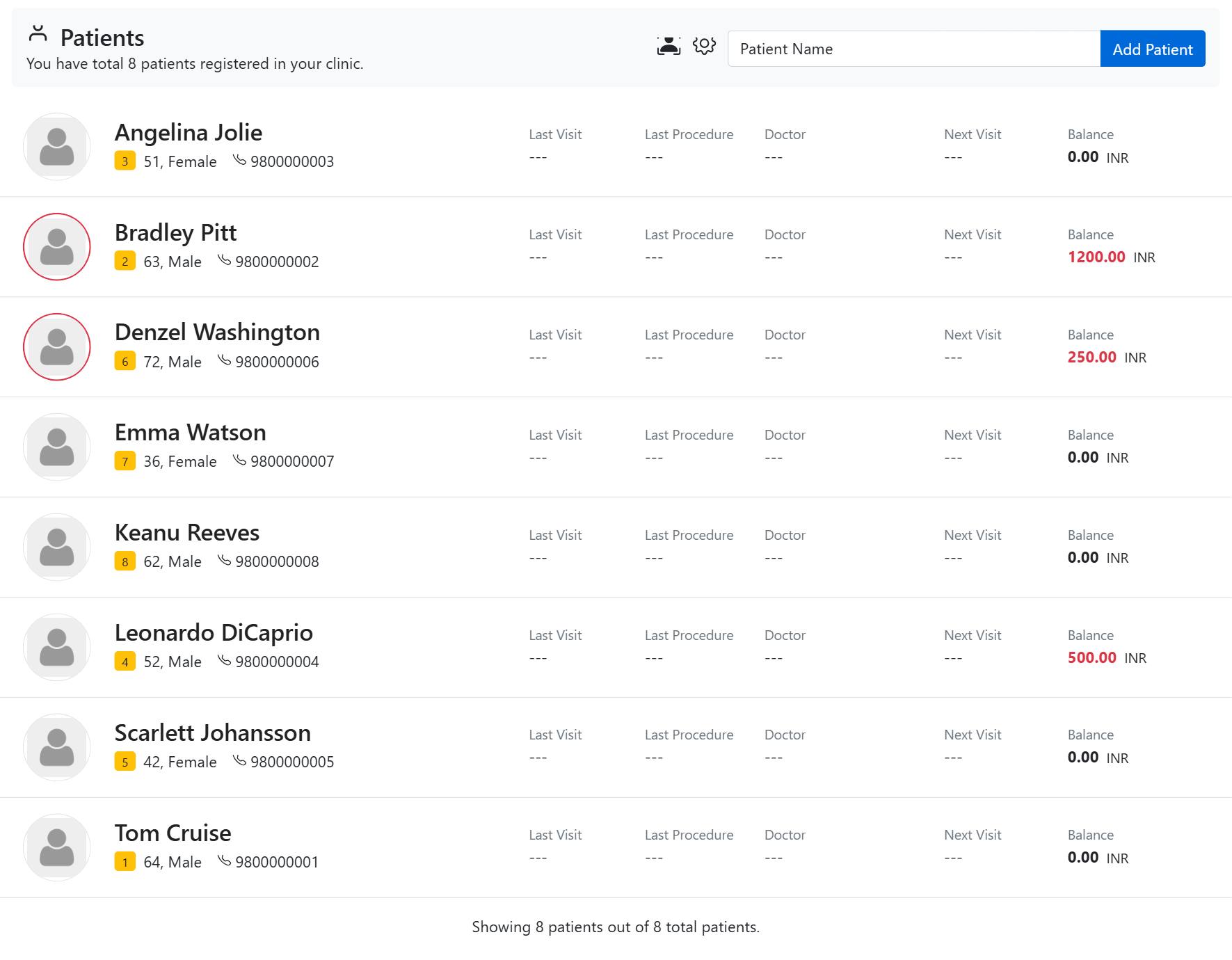Screen dimensions: 1232x960
Task: Open Denzel Washington's avatar thumbnail
Action: 57,347
